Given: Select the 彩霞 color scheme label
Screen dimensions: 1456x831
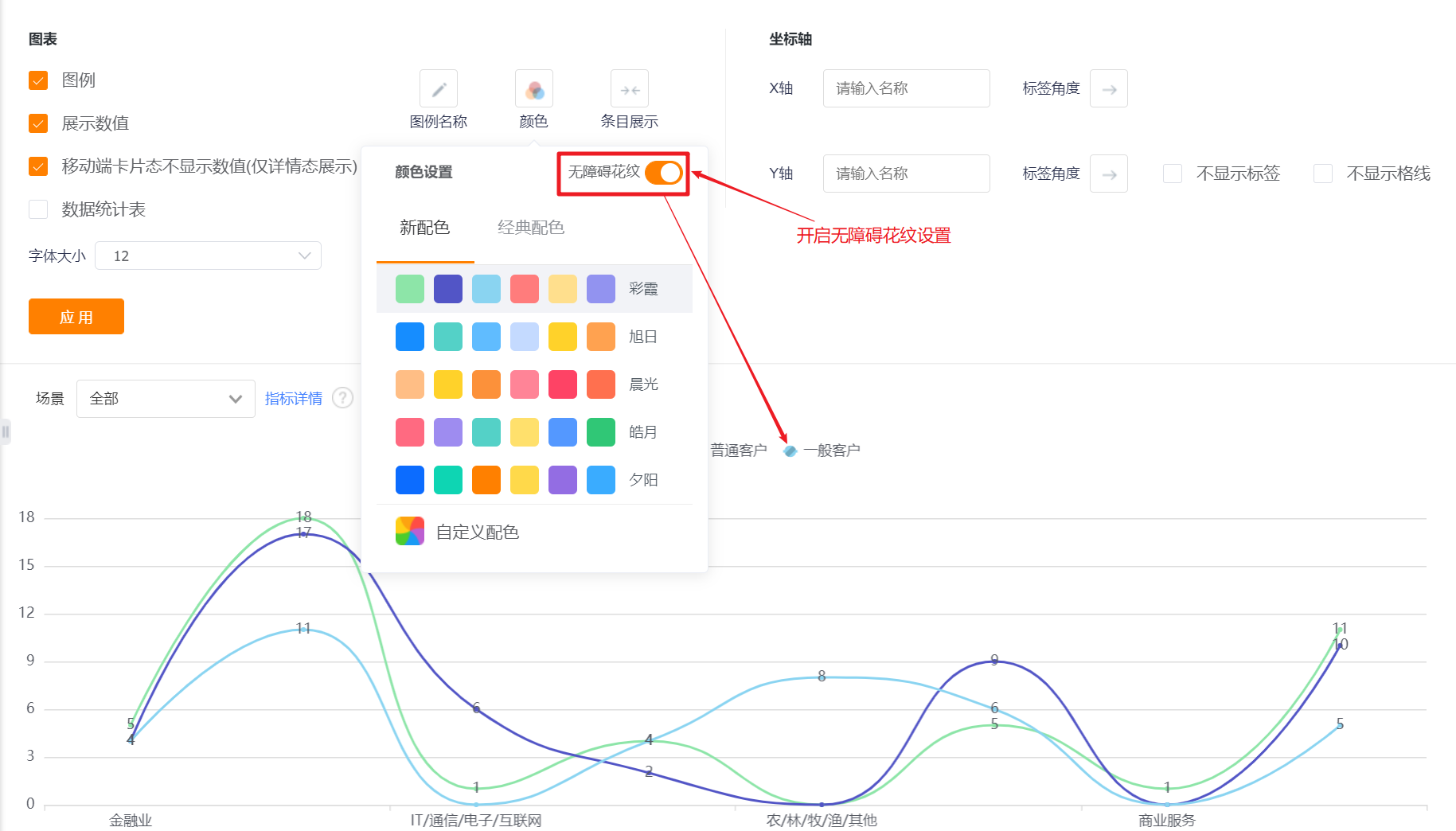Looking at the screenshot, I should 643,289.
